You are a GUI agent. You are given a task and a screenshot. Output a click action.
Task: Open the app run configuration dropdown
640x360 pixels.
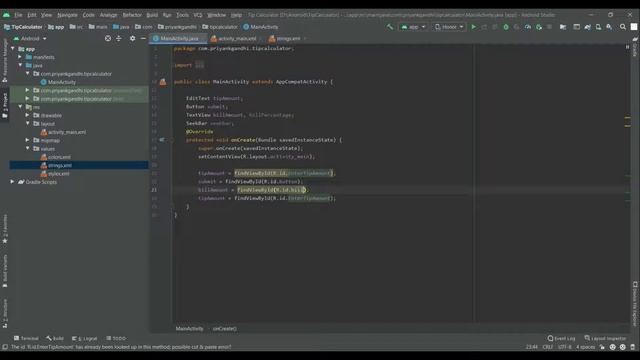coord(413,27)
